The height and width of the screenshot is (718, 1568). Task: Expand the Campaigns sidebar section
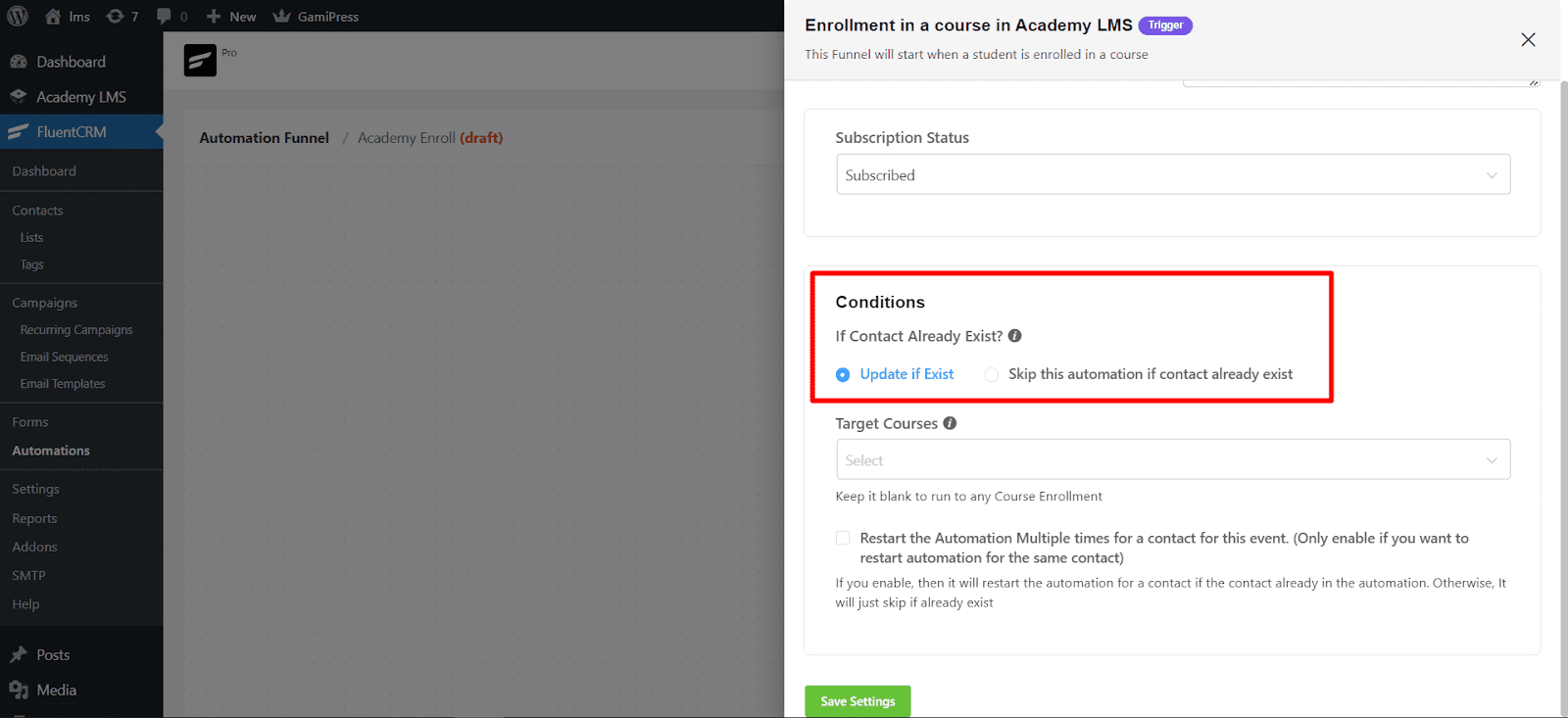click(44, 302)
